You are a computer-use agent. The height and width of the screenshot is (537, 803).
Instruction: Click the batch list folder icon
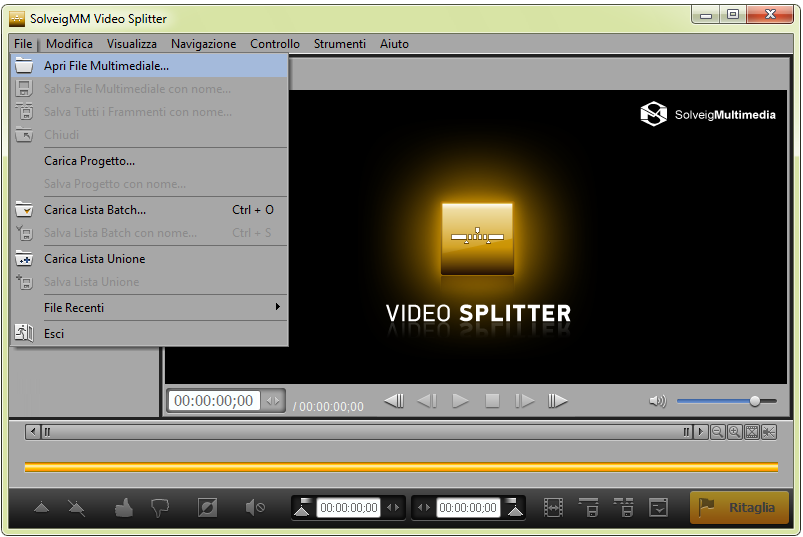click(24, 209)
